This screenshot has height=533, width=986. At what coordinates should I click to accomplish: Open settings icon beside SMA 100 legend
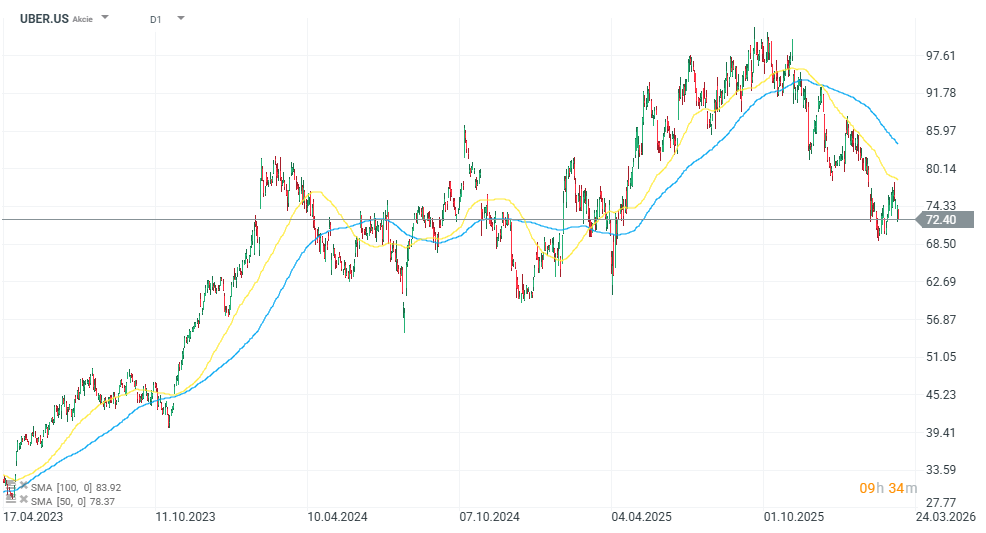tap(11, 486)
